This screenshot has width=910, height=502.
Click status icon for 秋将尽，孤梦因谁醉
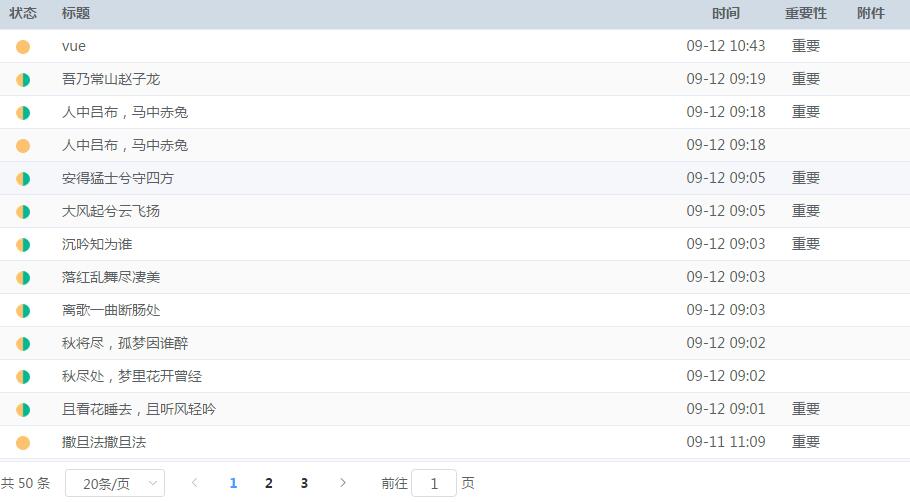(x=23, y=344)
